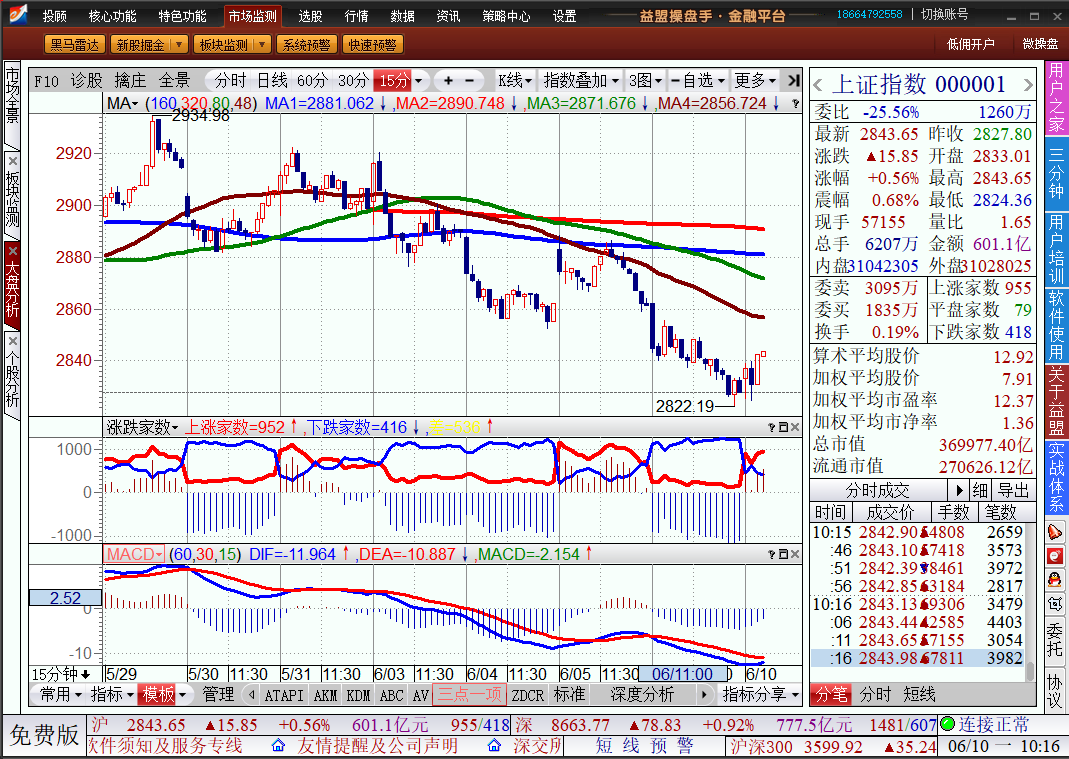Open the MACD indicator dropdown
The image size is (1069, 759).
(134, 554)
